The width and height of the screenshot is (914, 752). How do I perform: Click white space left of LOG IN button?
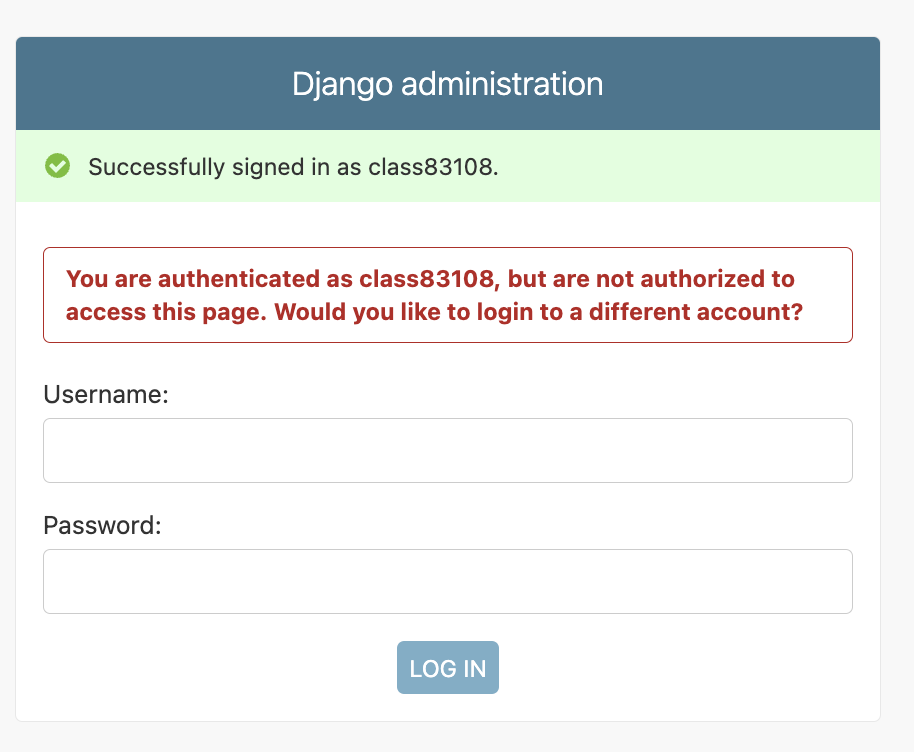click(x=220, y=668)
